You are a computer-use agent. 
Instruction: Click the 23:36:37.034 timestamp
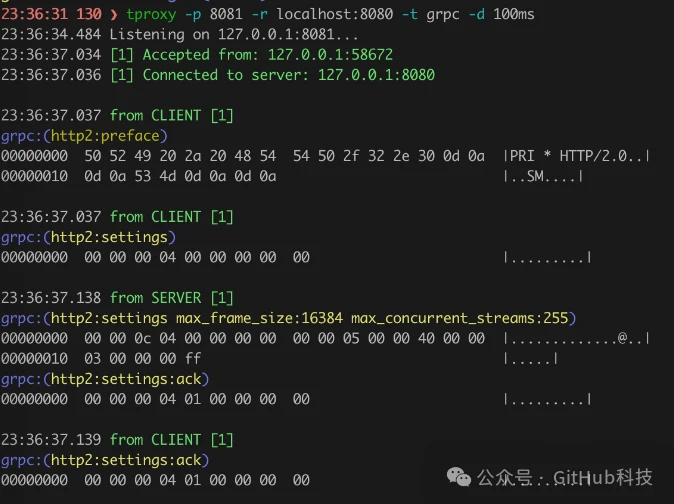click(51, 55)
